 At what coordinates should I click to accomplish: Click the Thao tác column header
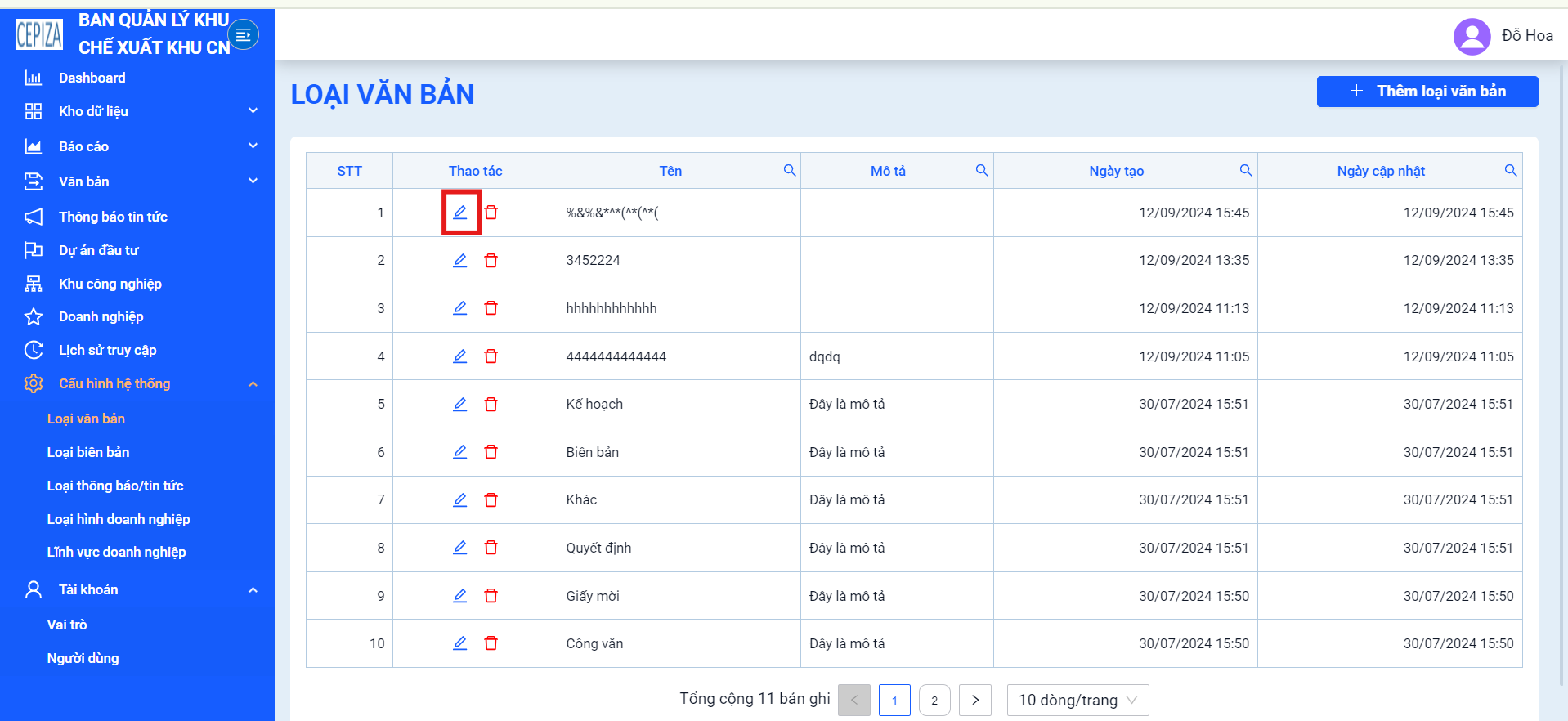tap(475, 171)
